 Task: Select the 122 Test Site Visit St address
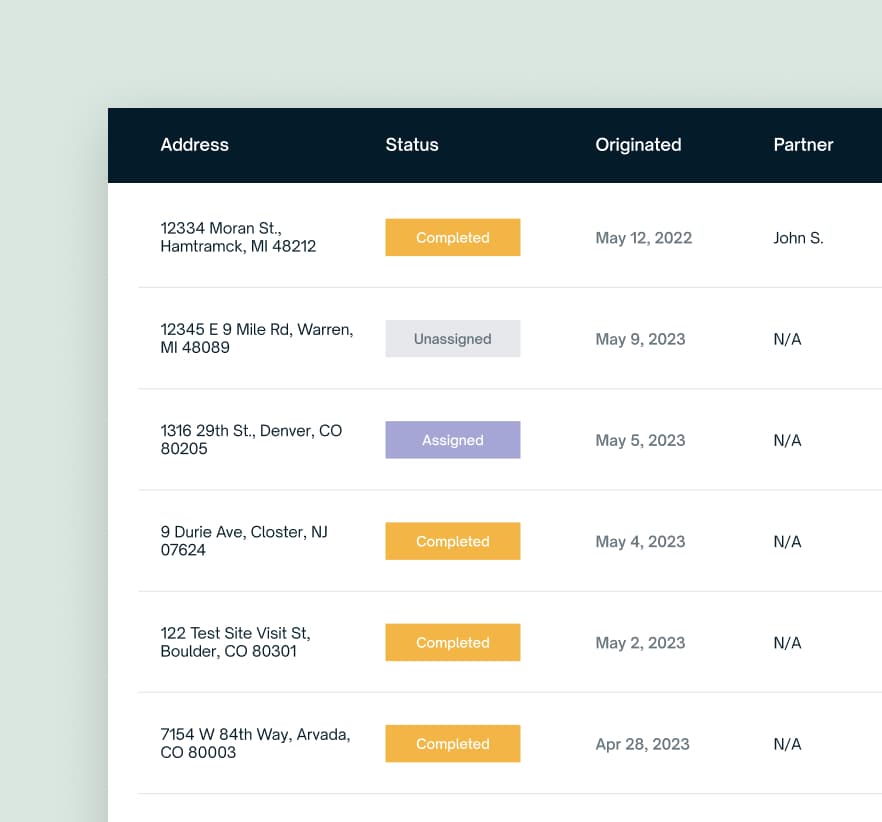click(235, 642)
